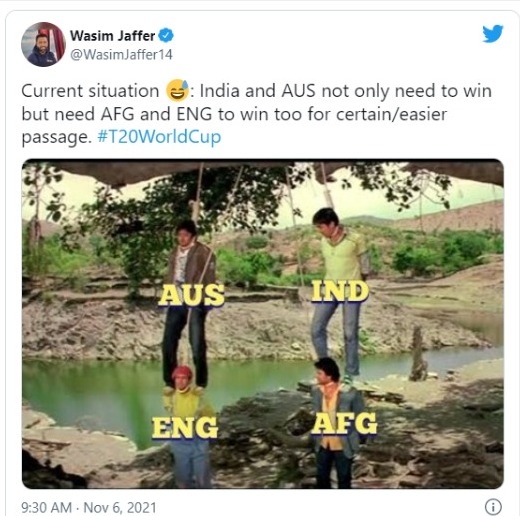The height and width of the screenshot is (516, 520).
Task: Click the blue verified badge
Action: 166,35
